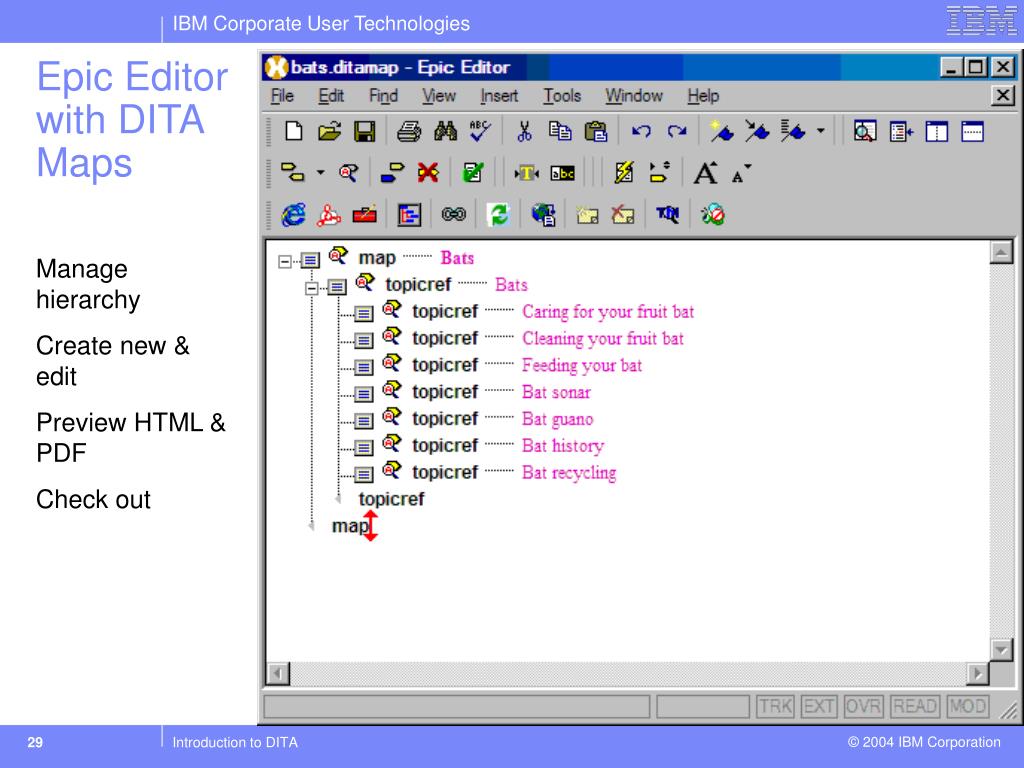The height and width of the screenshot is (768, 1024).
Task: Toggle the READ status indicator
Action: pos(915,707)
